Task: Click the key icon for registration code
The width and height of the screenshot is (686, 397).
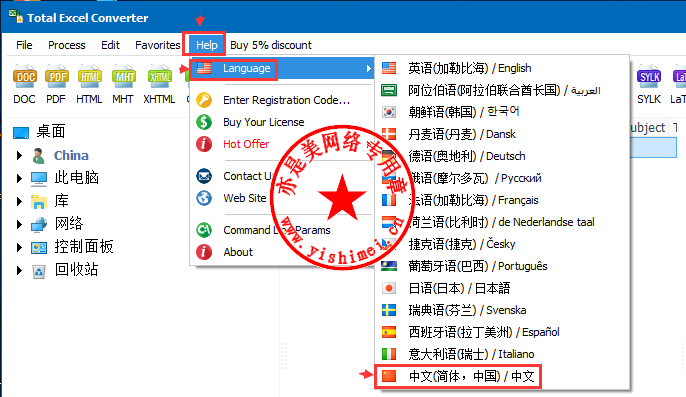Action: point(204,100)
